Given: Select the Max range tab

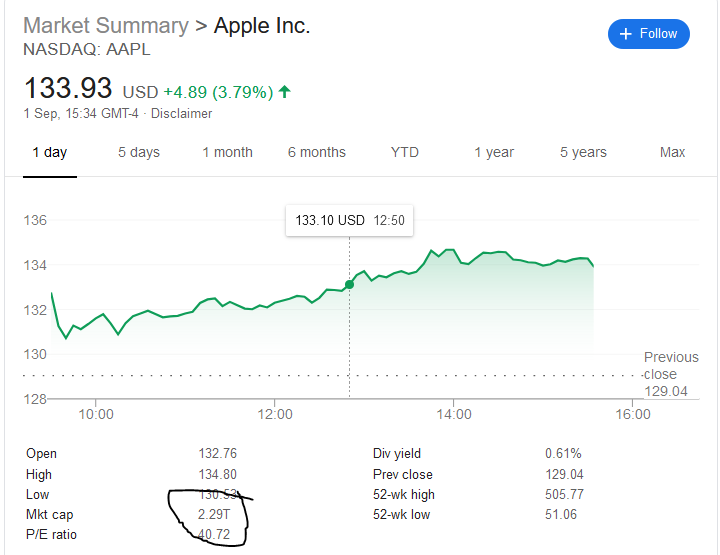Looking at the screenshot, I should click(x=672, y=152).
